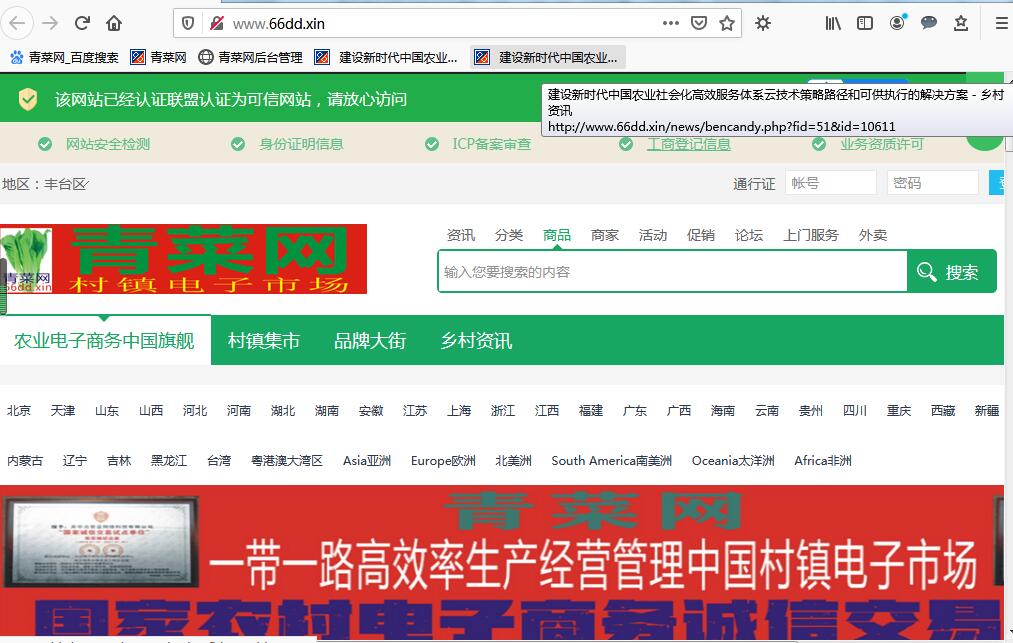Viewport: 1013px width, 643px height.
Task: Select 上门服务 search category
Action: click(811, 235)
